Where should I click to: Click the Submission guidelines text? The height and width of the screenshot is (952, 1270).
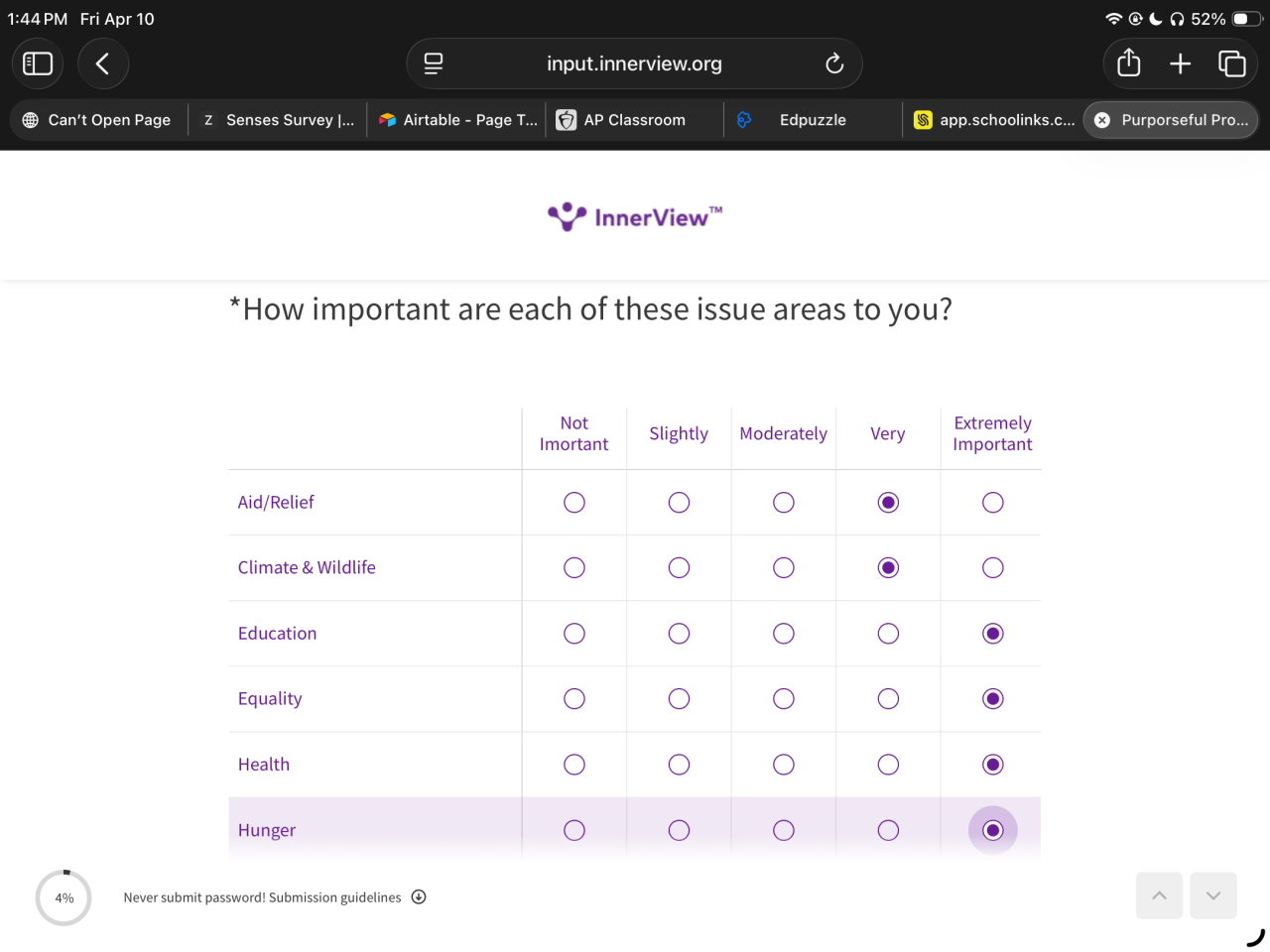334,897
